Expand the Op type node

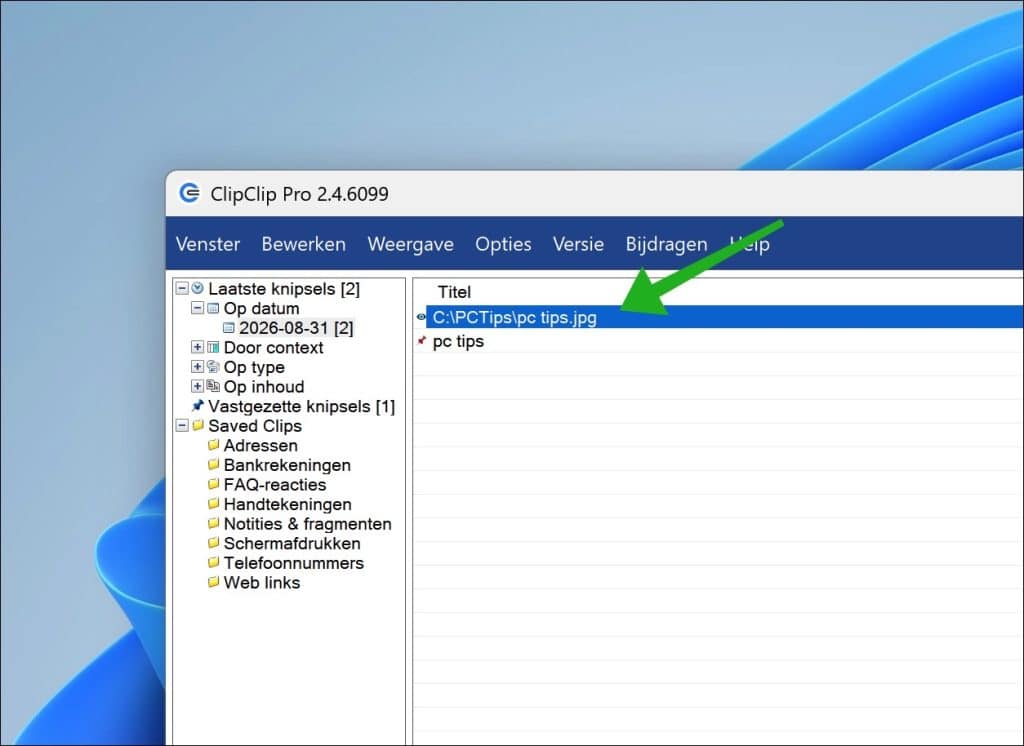point(197,366)
